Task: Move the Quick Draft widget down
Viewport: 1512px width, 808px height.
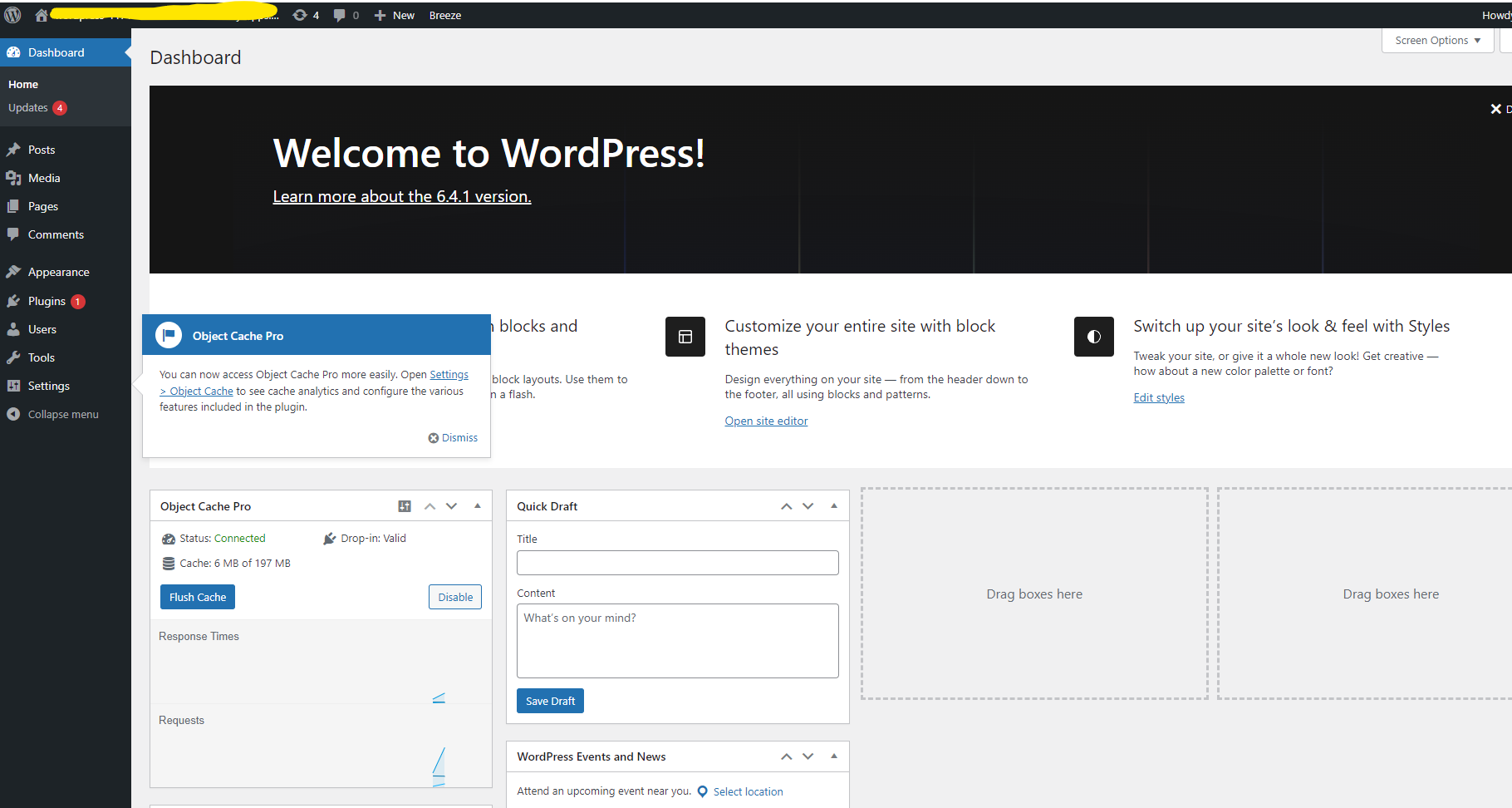Action: click(x=808, y=506)
